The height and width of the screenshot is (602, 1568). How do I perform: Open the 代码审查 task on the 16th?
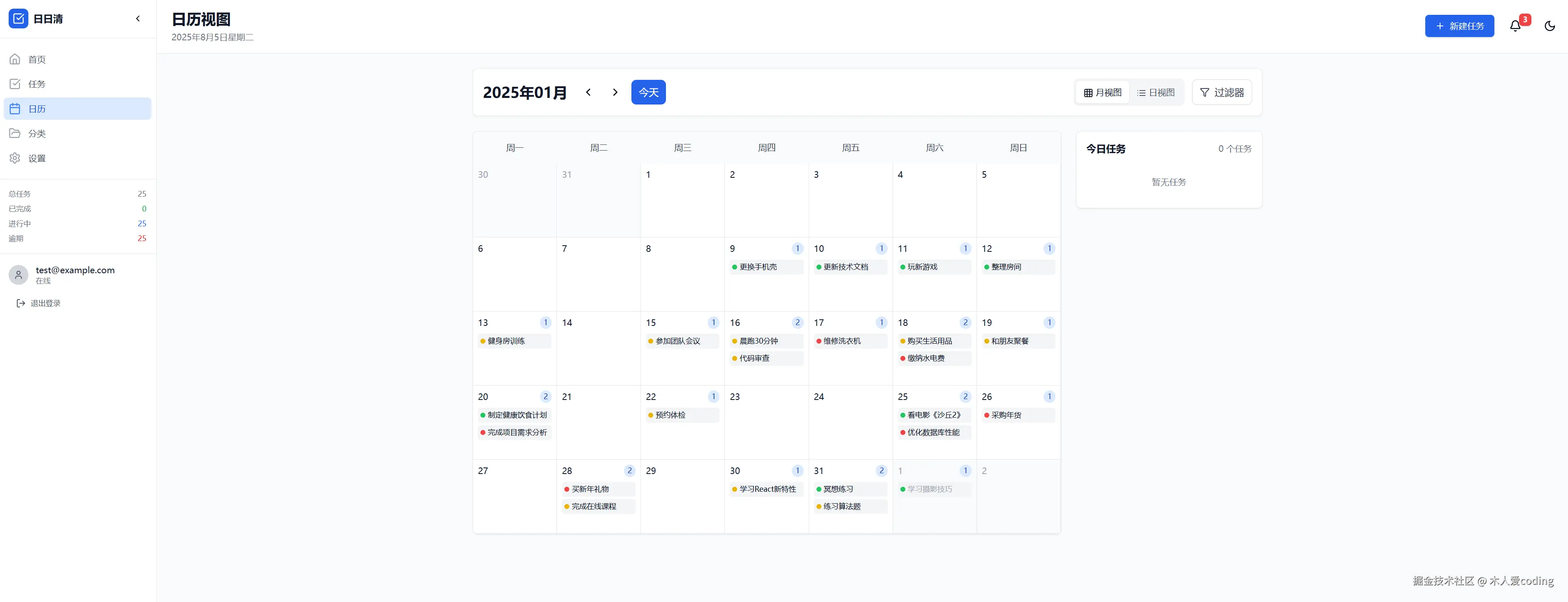(x=766, y=358)
